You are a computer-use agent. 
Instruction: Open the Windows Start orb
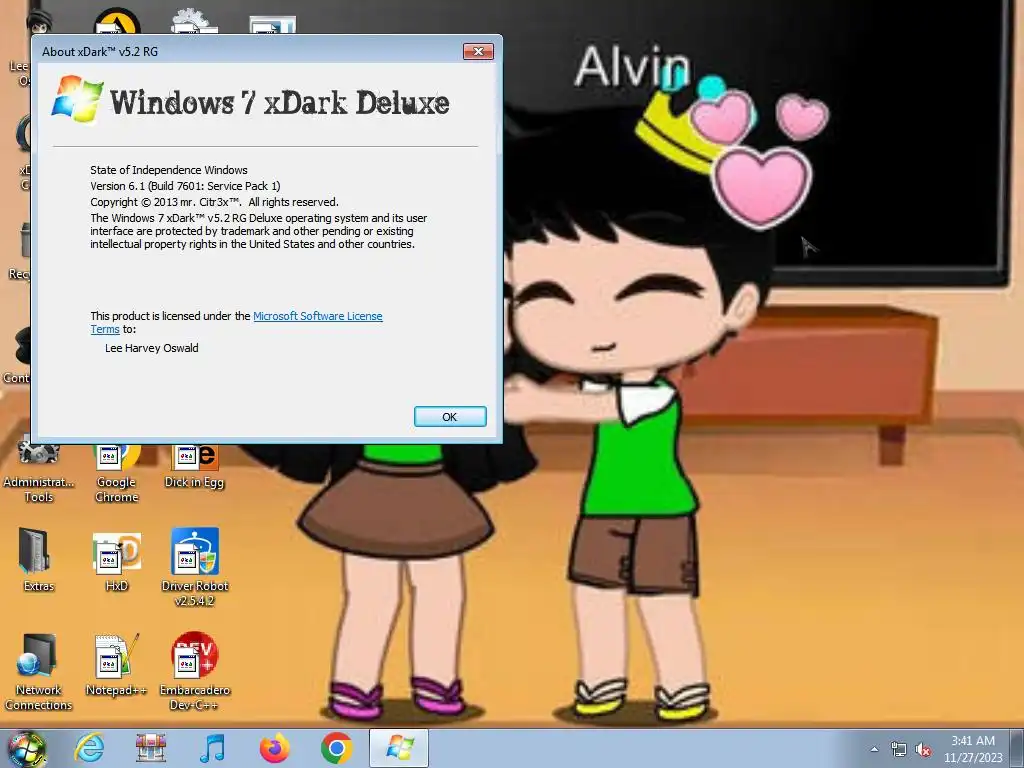(x=26, y=749)
